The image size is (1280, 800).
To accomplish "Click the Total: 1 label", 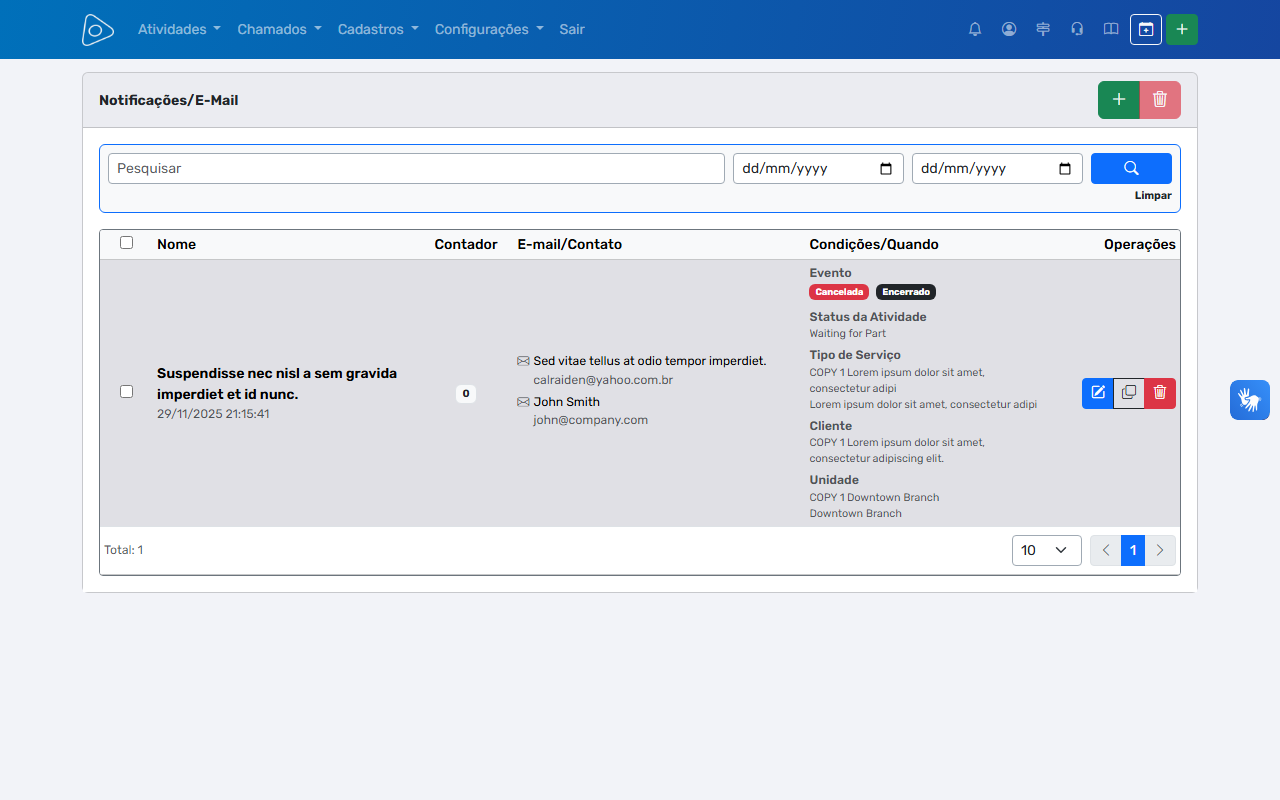I will (124, 550).
